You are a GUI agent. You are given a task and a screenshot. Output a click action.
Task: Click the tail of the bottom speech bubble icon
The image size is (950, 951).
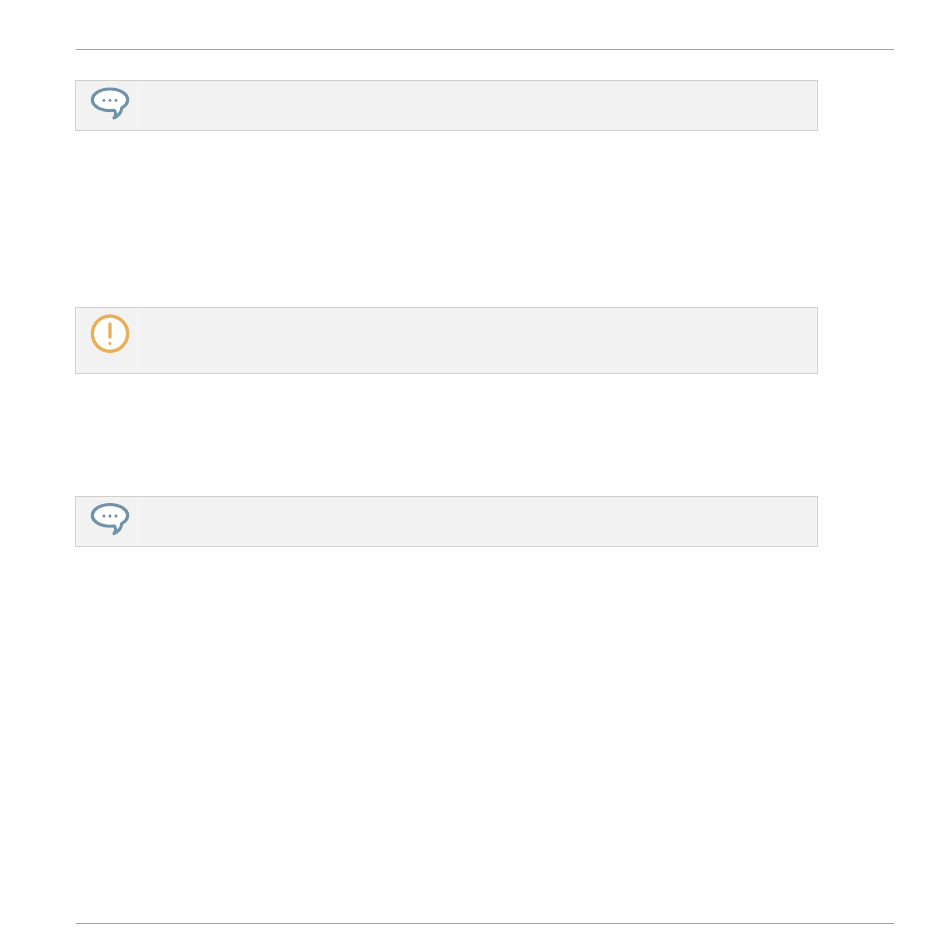[118, 529]
